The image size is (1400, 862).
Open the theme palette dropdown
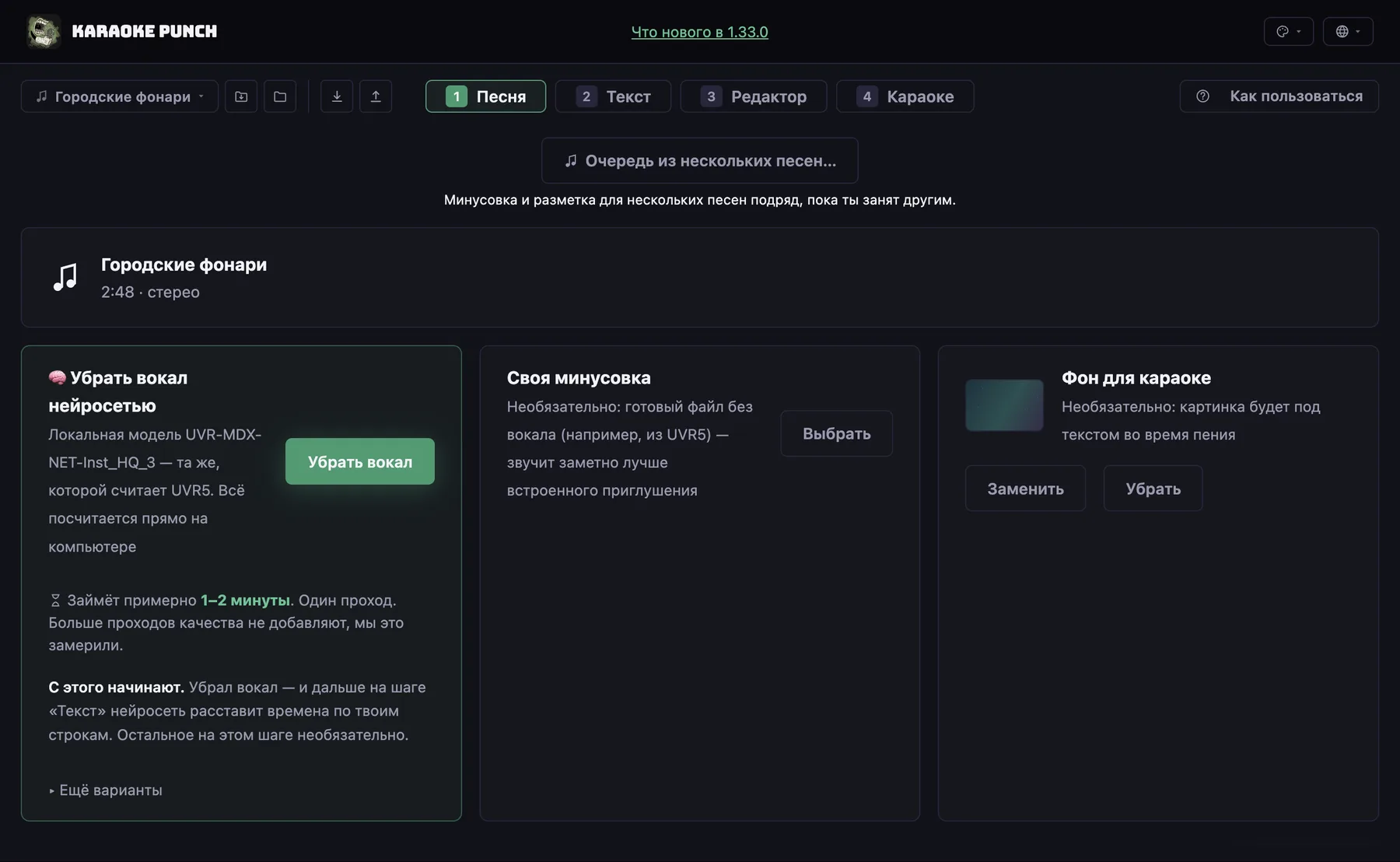coord(1289,31)
